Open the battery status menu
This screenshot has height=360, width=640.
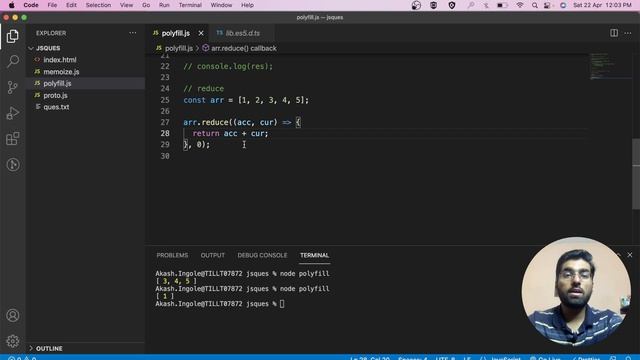click(502, 5)
